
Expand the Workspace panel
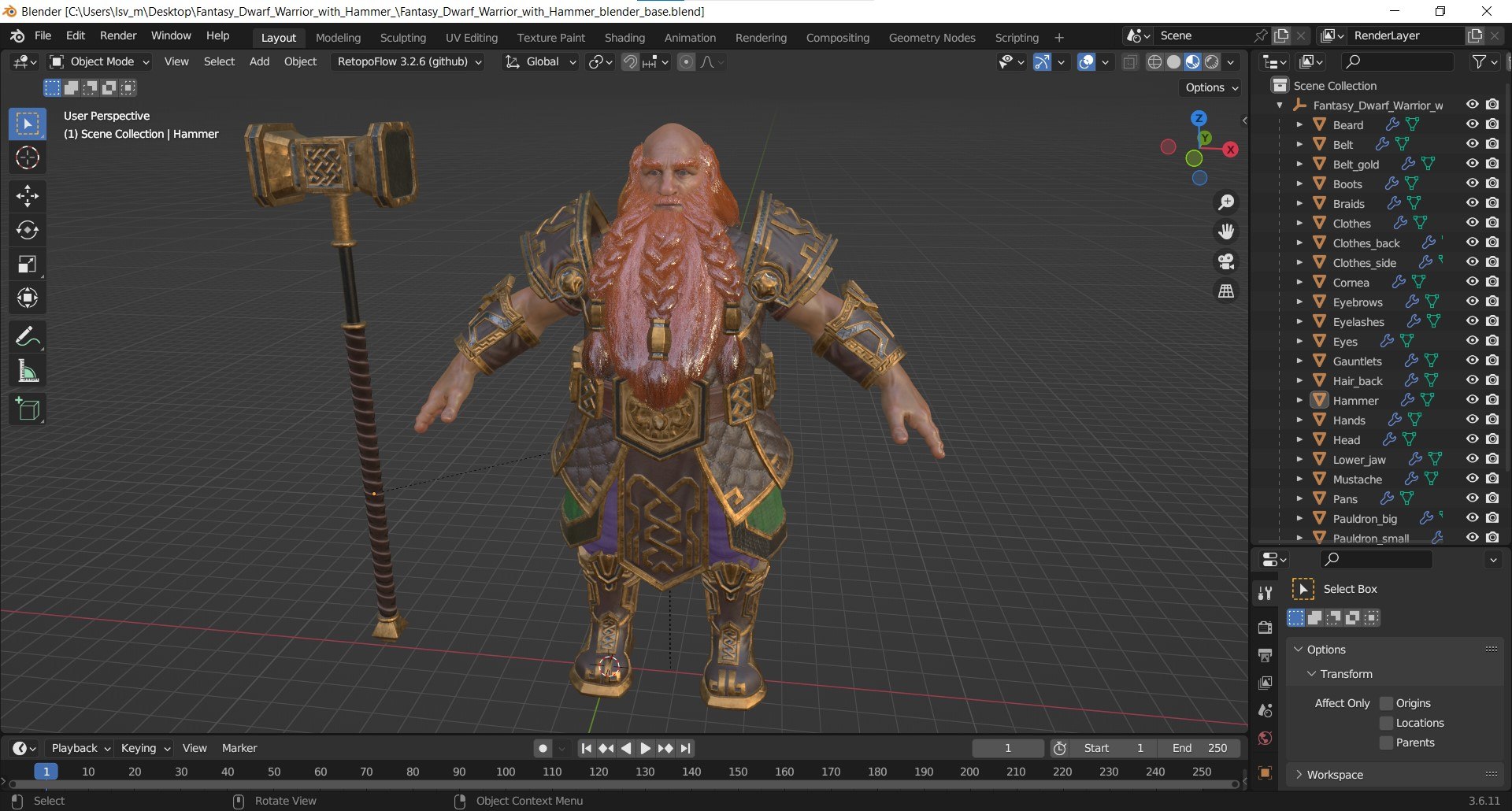[1299, 775]
